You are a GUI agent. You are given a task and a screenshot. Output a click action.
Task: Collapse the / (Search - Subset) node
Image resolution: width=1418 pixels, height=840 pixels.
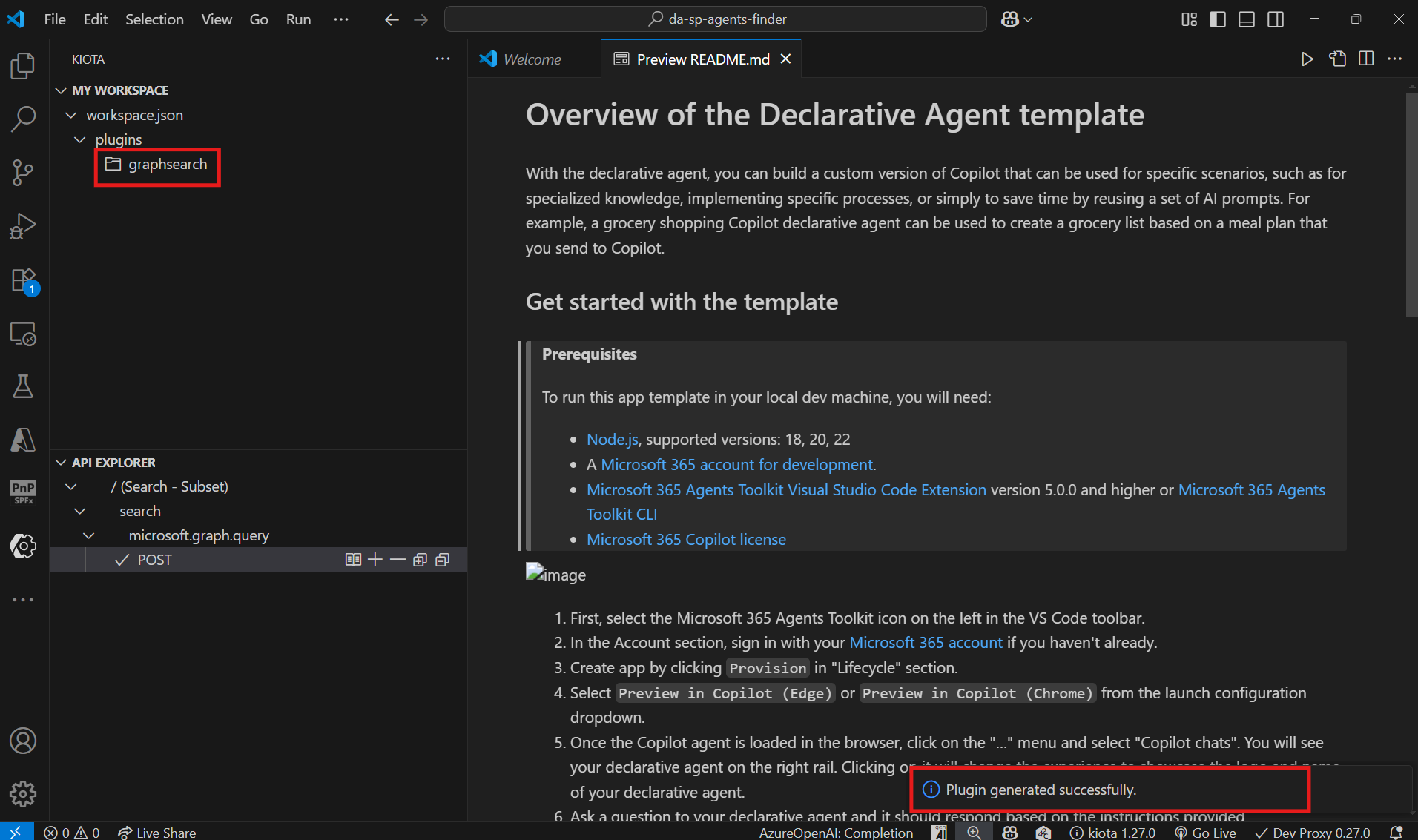[x=71, y=486]
